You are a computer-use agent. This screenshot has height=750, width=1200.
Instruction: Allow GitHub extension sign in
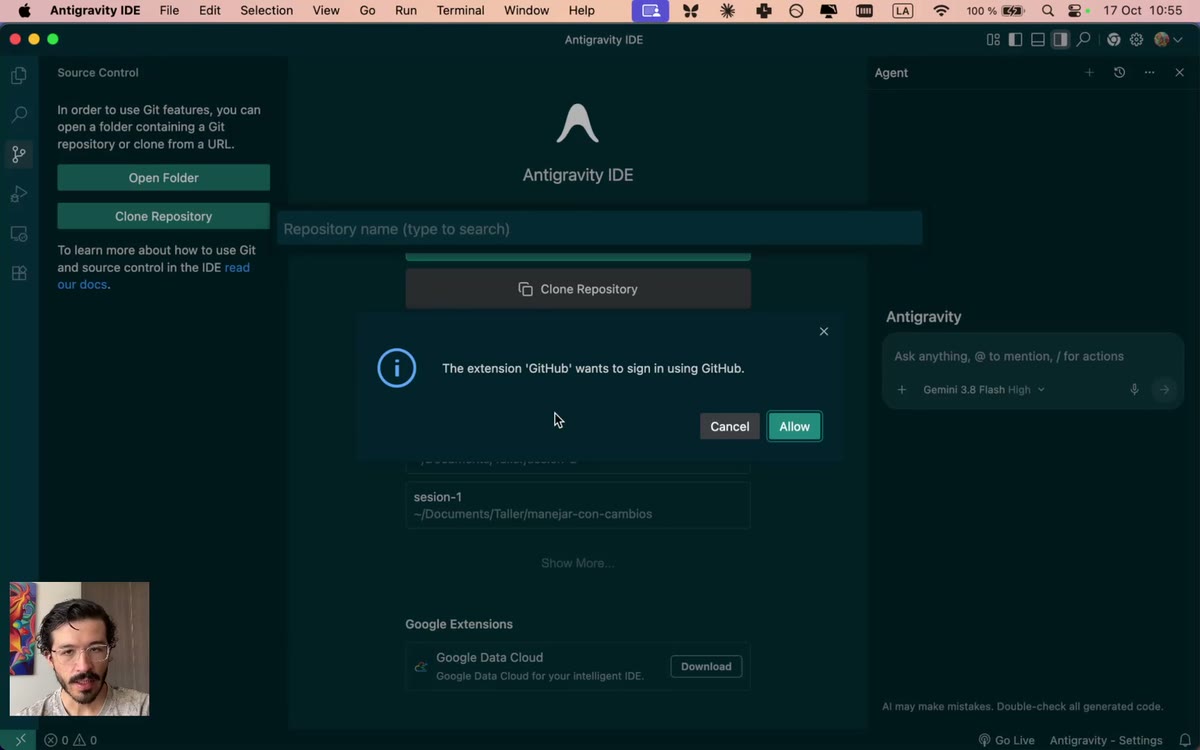point(795,427)
